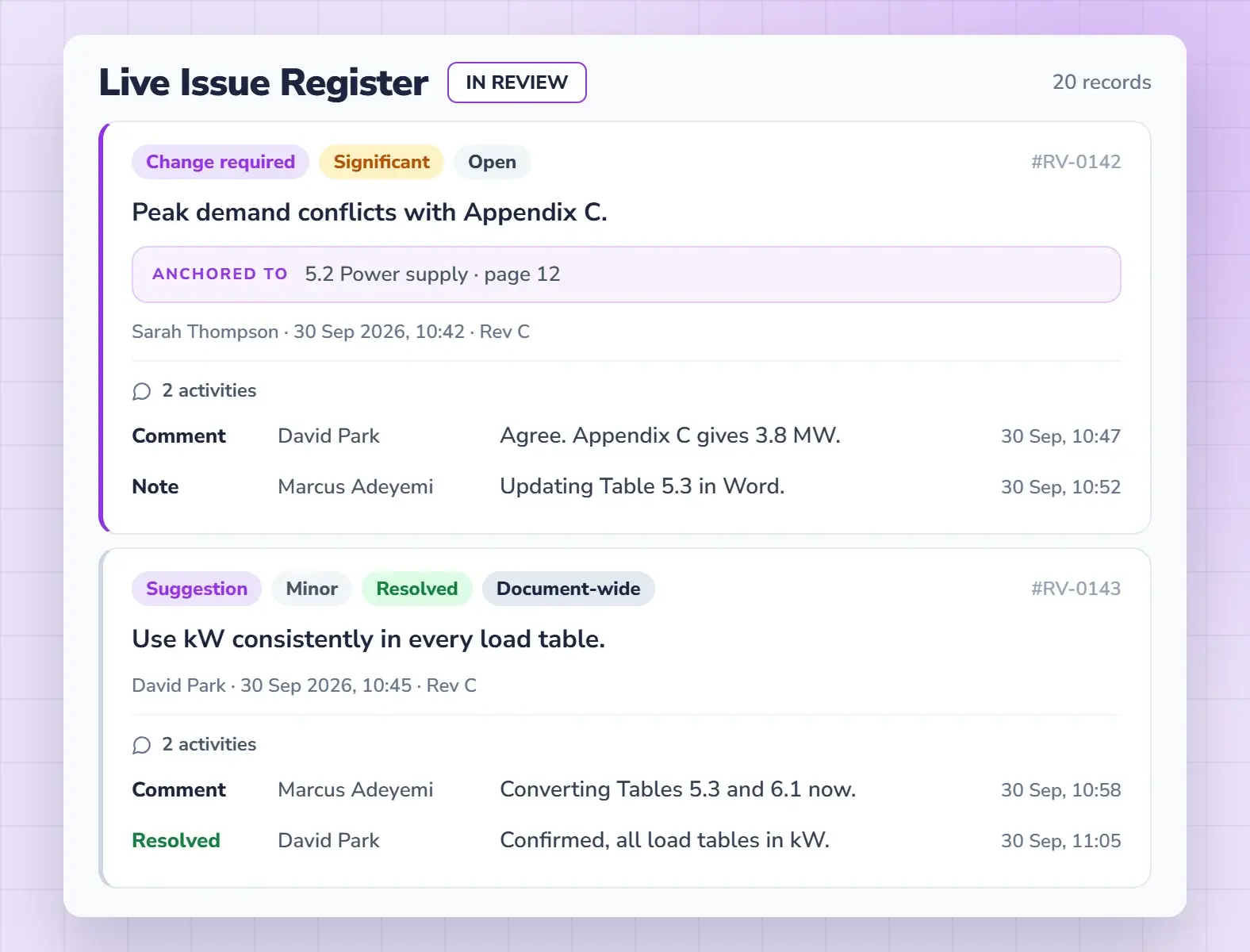Click the "20 records" count

tap(1102, 83)
